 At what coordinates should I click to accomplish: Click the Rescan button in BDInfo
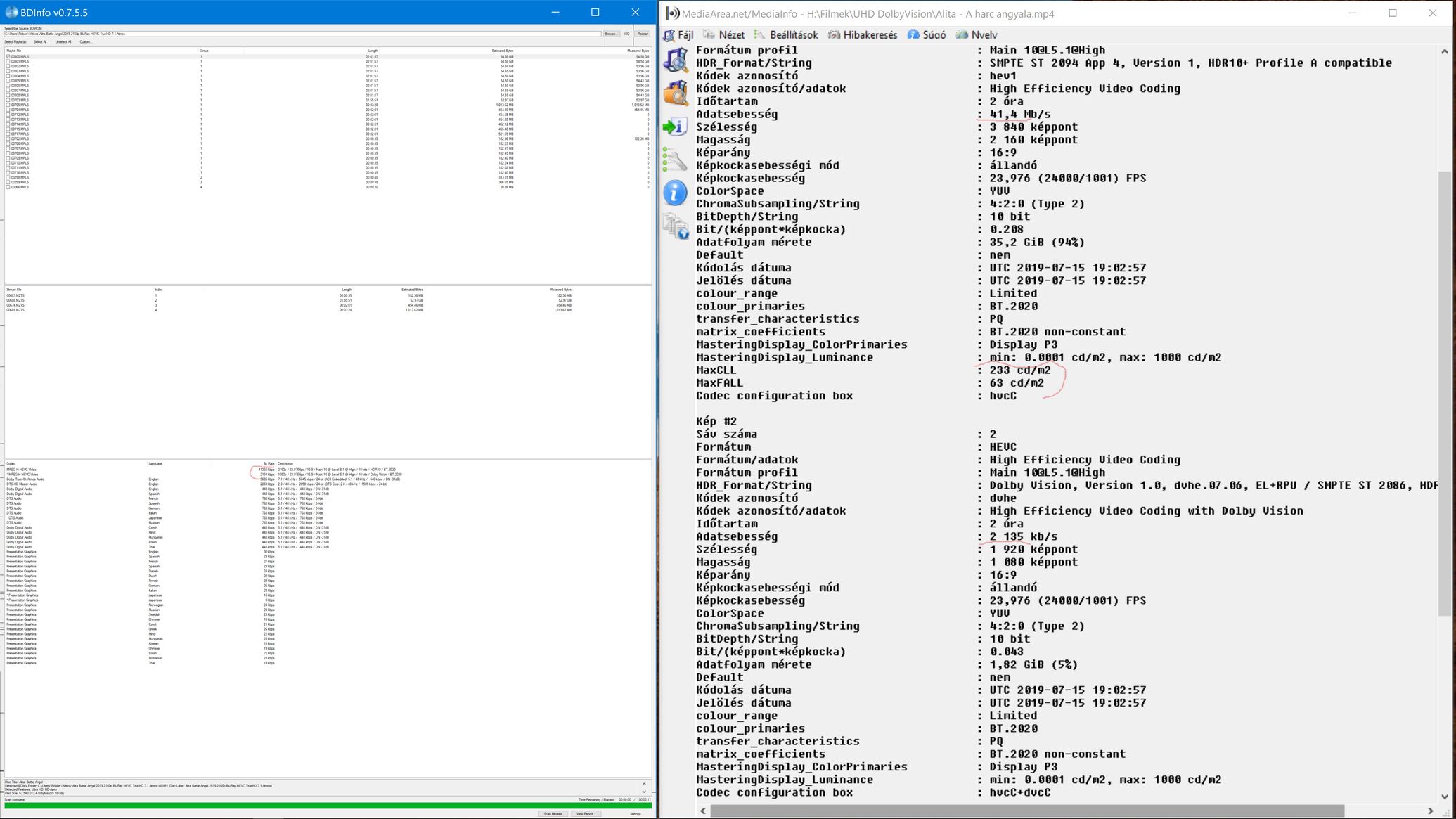pos(643,34)
